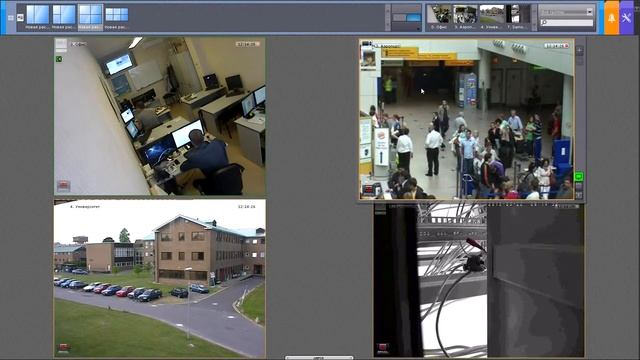
Task: Click the green indicator icon on the office camera
Action: pos(59,59)
